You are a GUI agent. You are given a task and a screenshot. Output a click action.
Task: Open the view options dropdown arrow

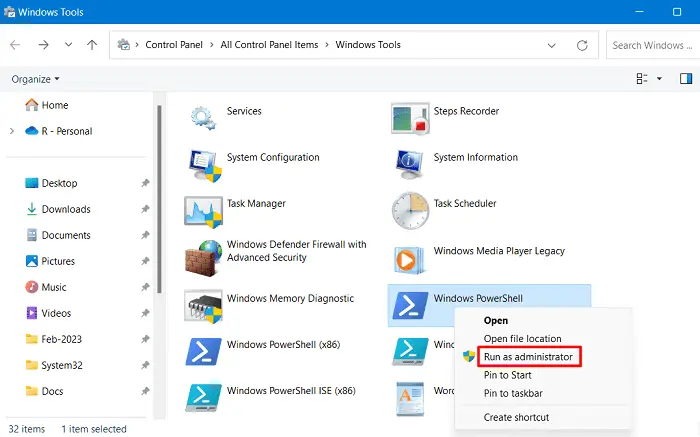coord(660,78)
